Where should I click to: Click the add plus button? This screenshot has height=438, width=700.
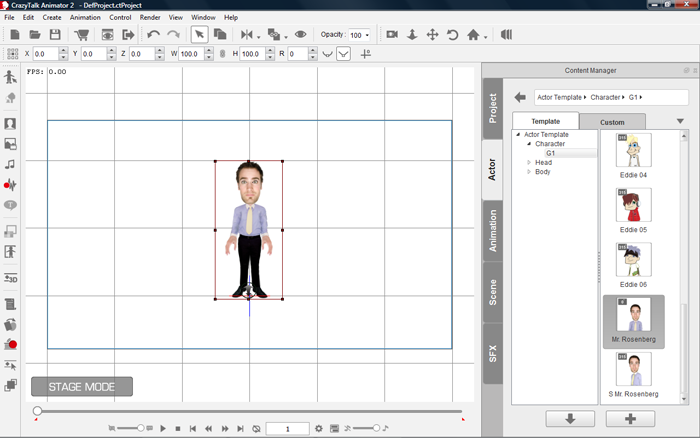tap(630, 419)
